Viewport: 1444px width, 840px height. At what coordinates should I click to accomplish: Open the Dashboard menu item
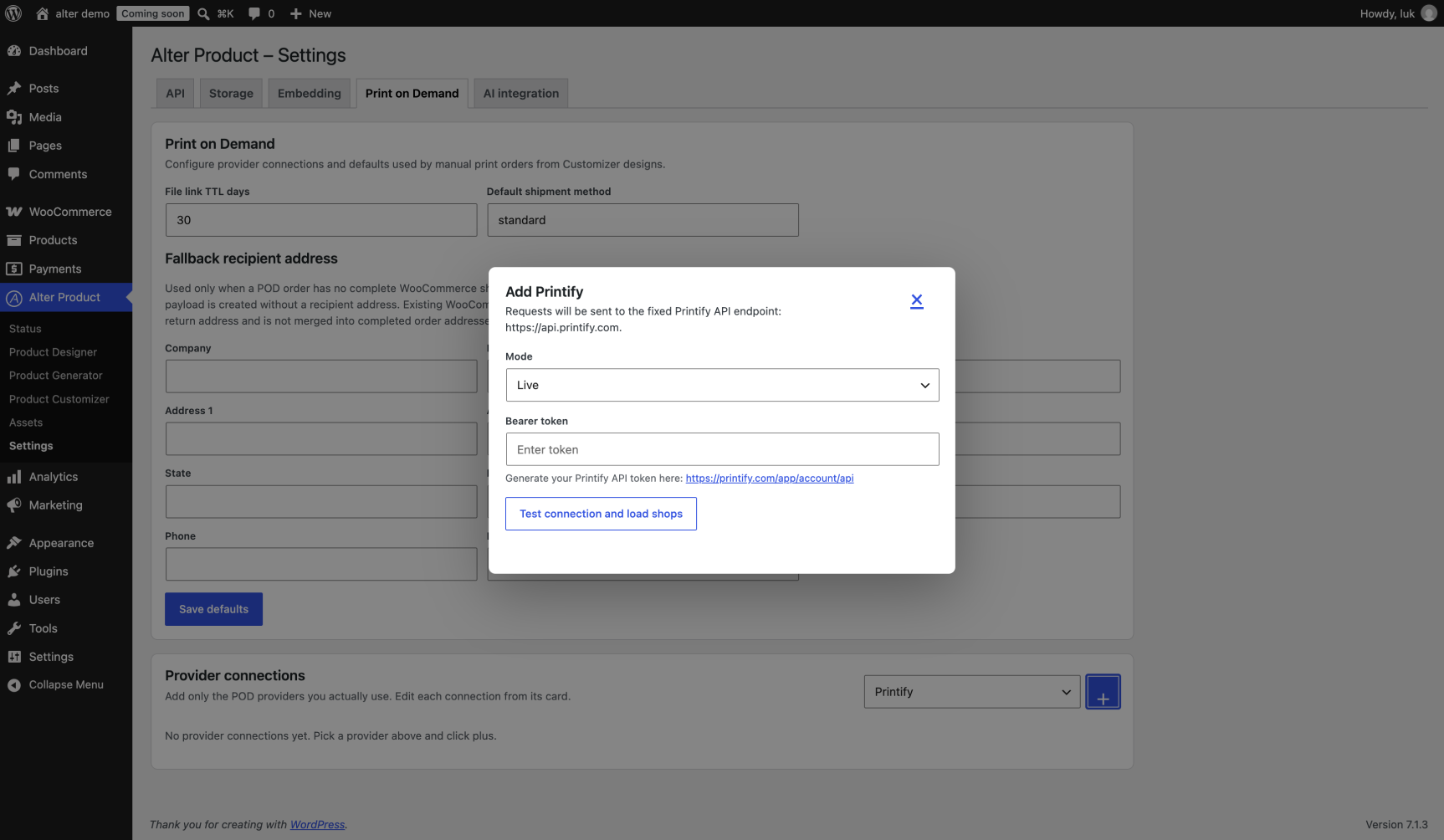point(66,51)
